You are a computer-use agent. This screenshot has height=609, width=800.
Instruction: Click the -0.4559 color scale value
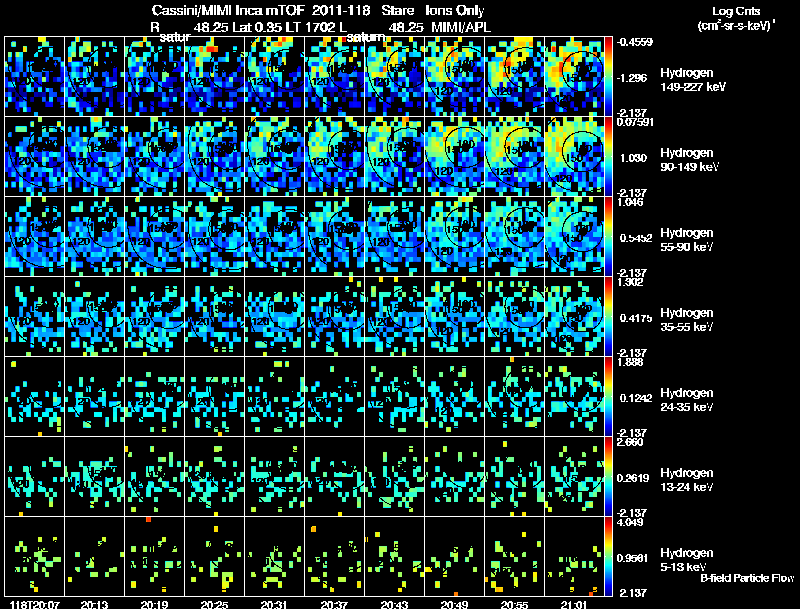[635, 42]
